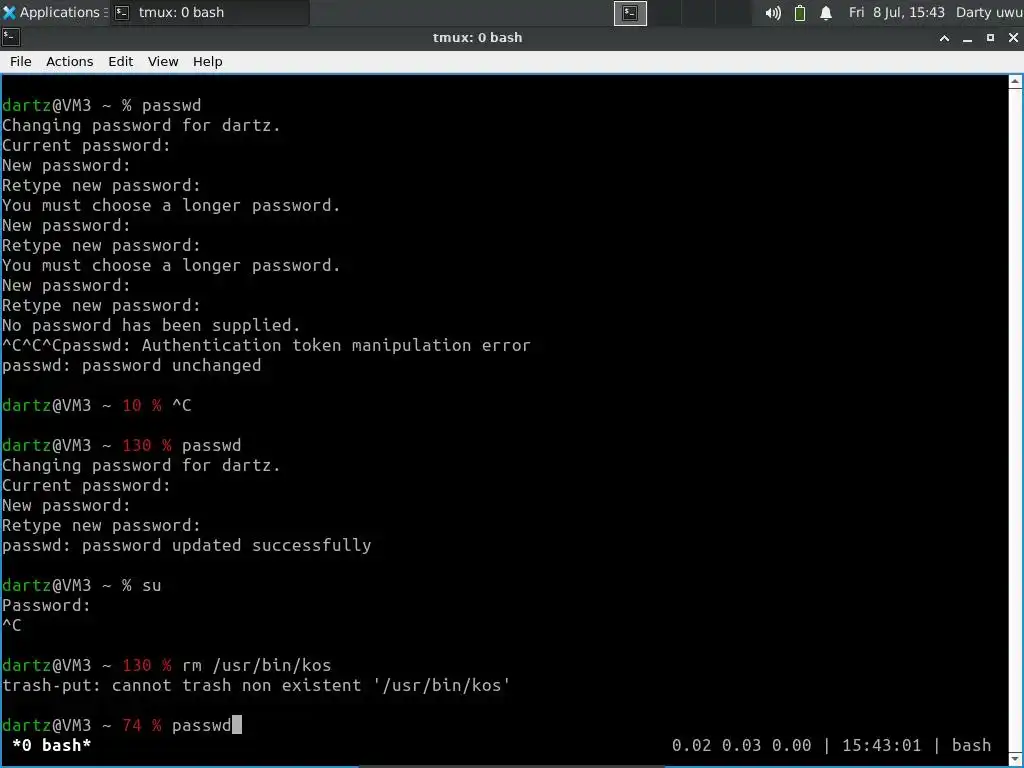Minimize the tmux terminal window

967,38
